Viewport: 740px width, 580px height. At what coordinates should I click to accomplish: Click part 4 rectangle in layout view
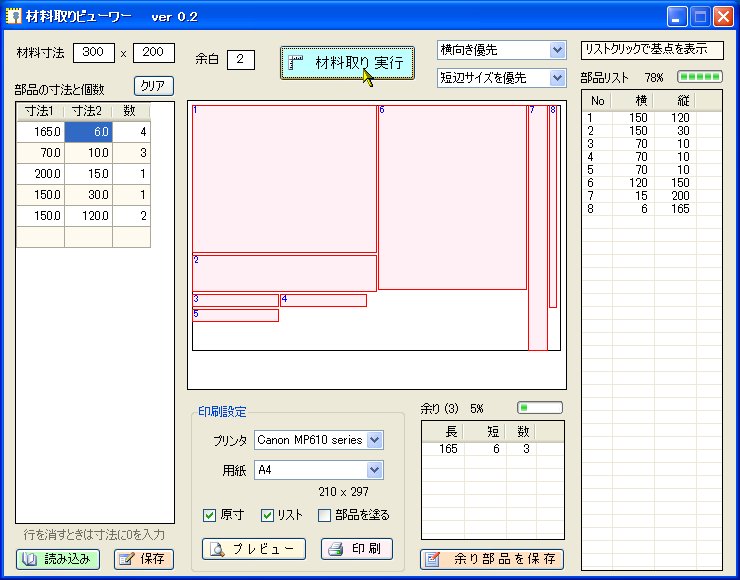point(323,301)
